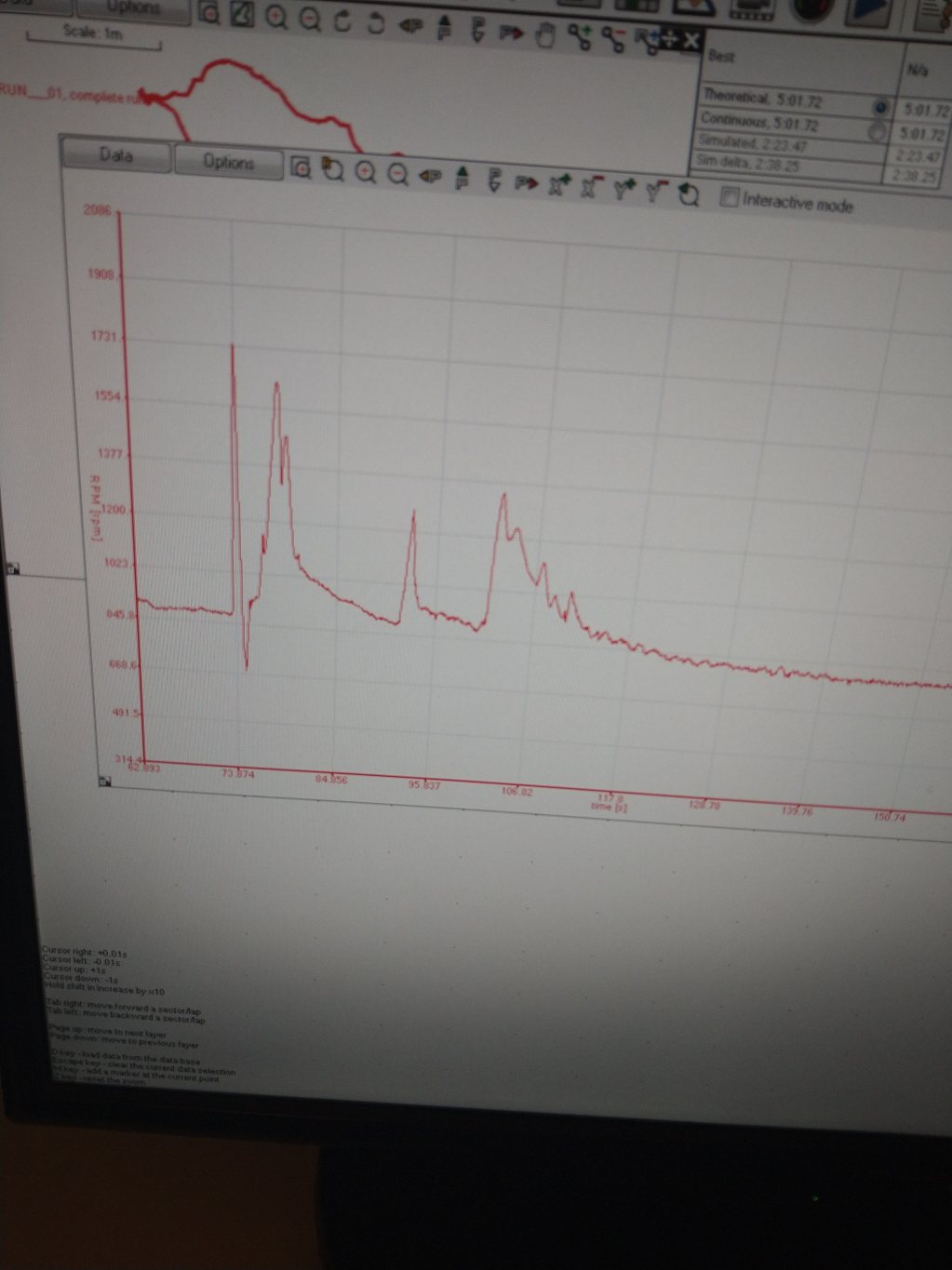Click the 1554 value on the Y axis

pos(107,396)
